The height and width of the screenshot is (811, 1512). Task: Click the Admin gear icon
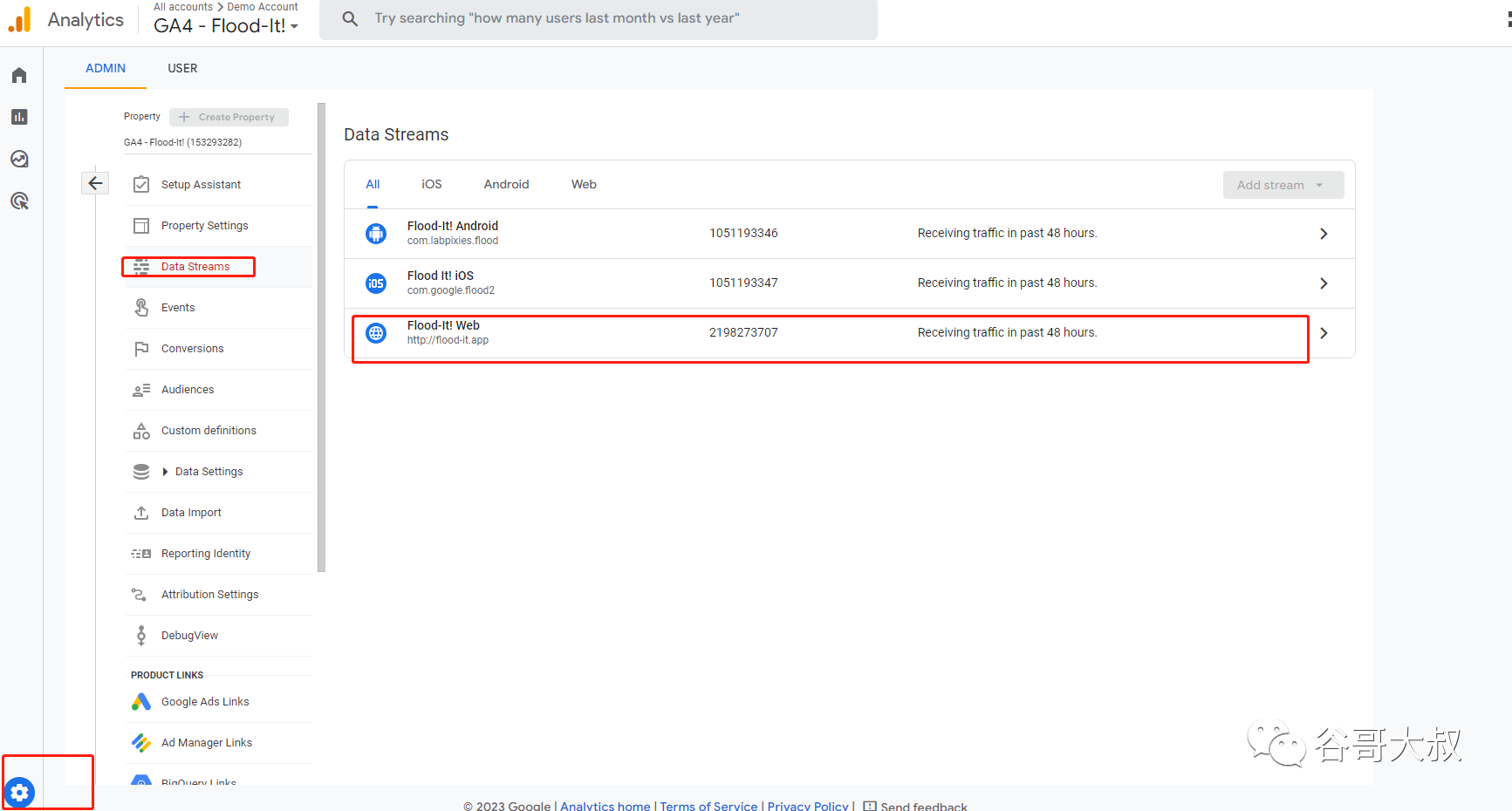[20, 792]
